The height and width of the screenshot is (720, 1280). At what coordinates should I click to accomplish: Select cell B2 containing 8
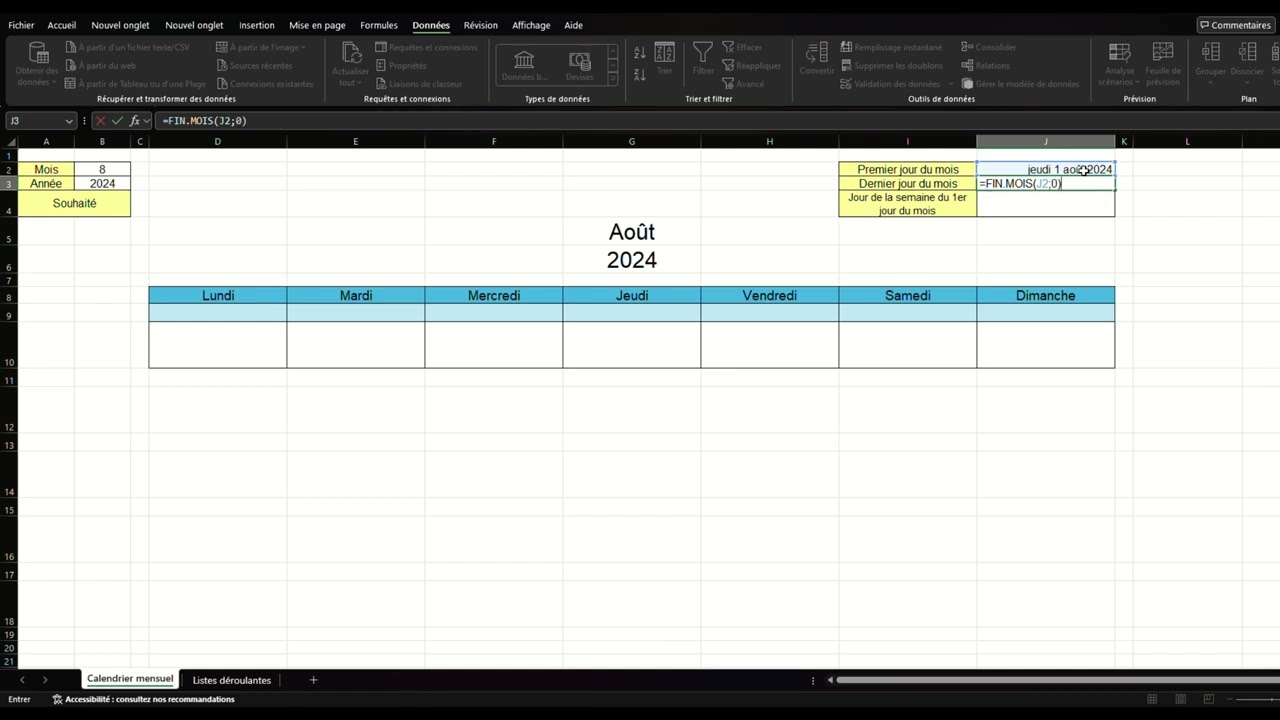point(102,169)
